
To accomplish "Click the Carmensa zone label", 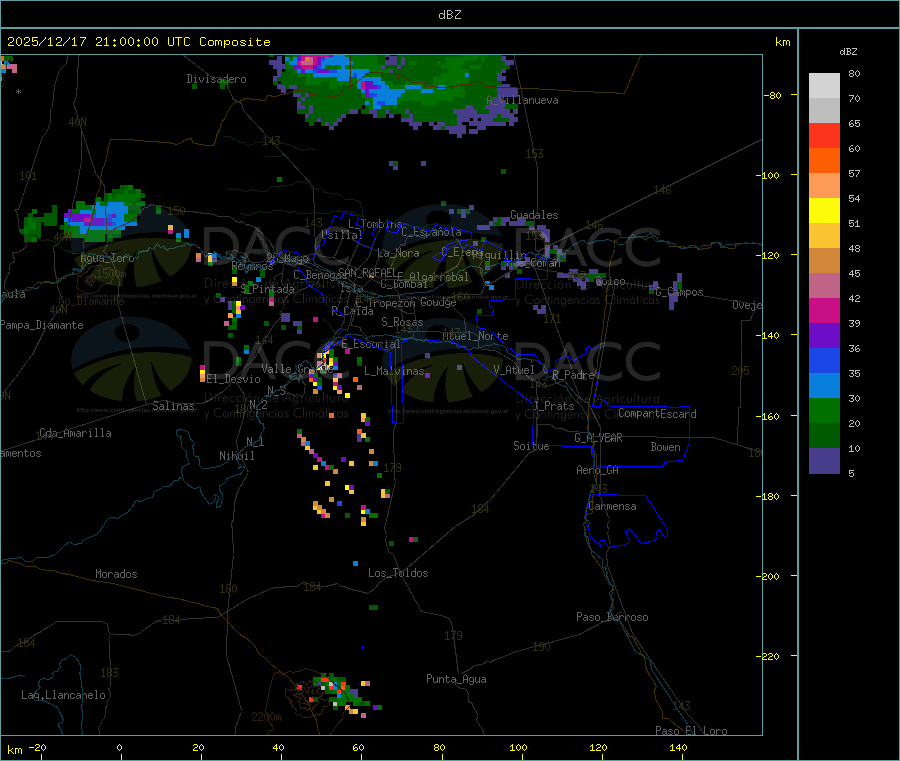I will pos(612,506).
